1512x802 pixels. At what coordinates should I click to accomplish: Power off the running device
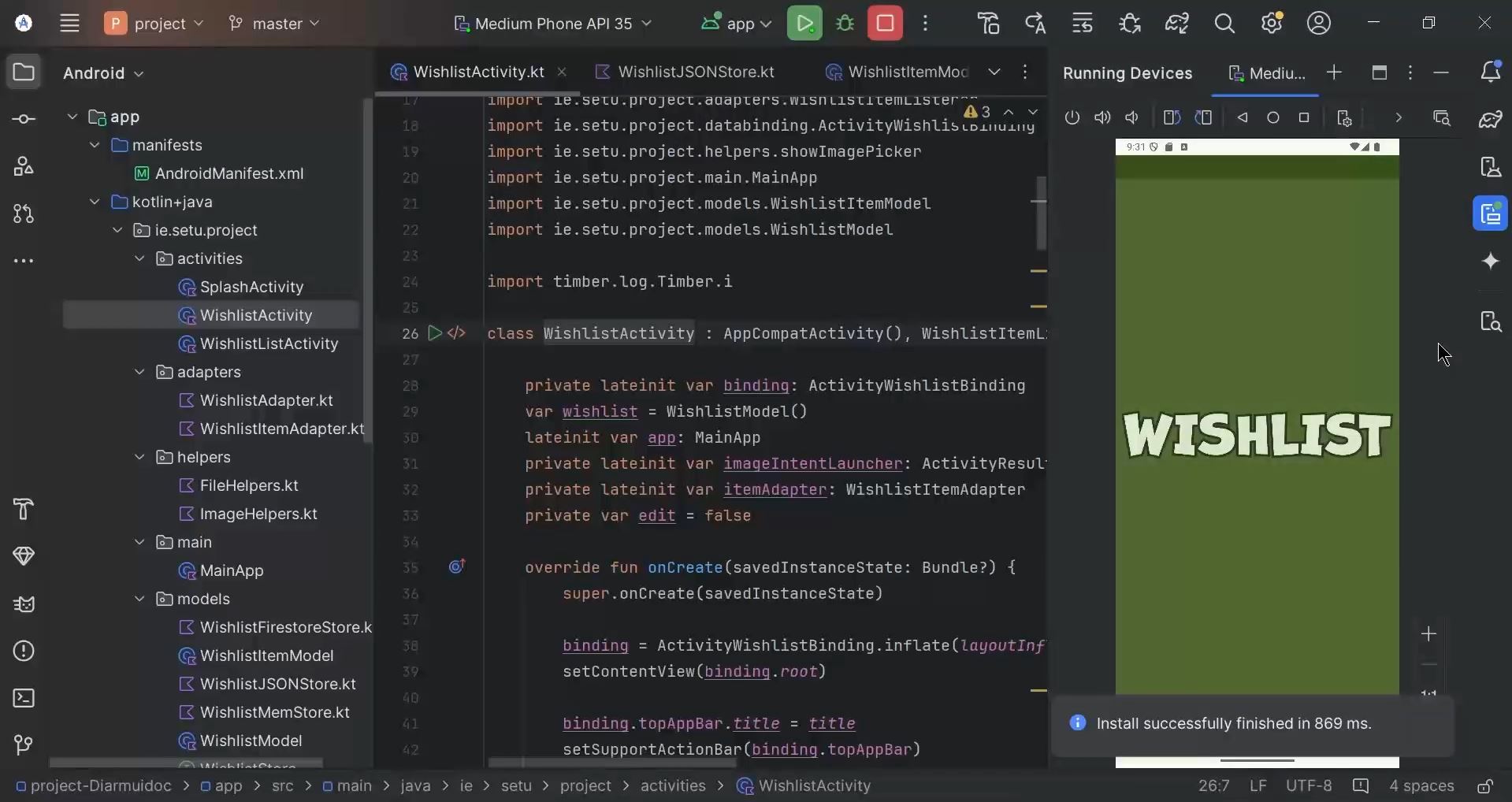pos(1072,118)
